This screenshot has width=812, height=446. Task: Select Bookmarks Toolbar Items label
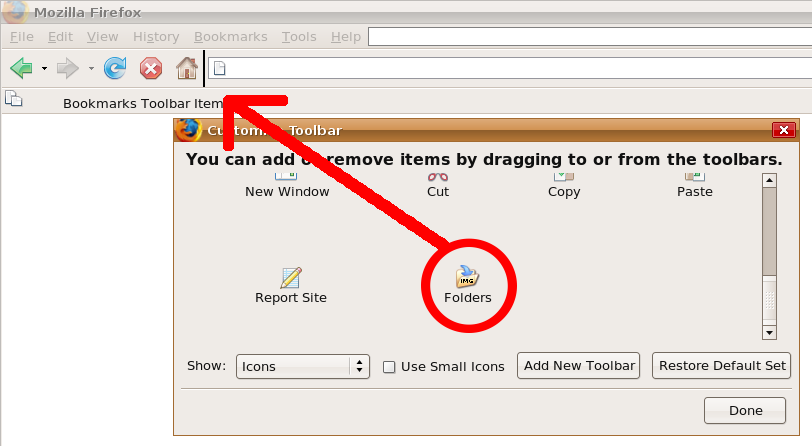pos(143,104)
